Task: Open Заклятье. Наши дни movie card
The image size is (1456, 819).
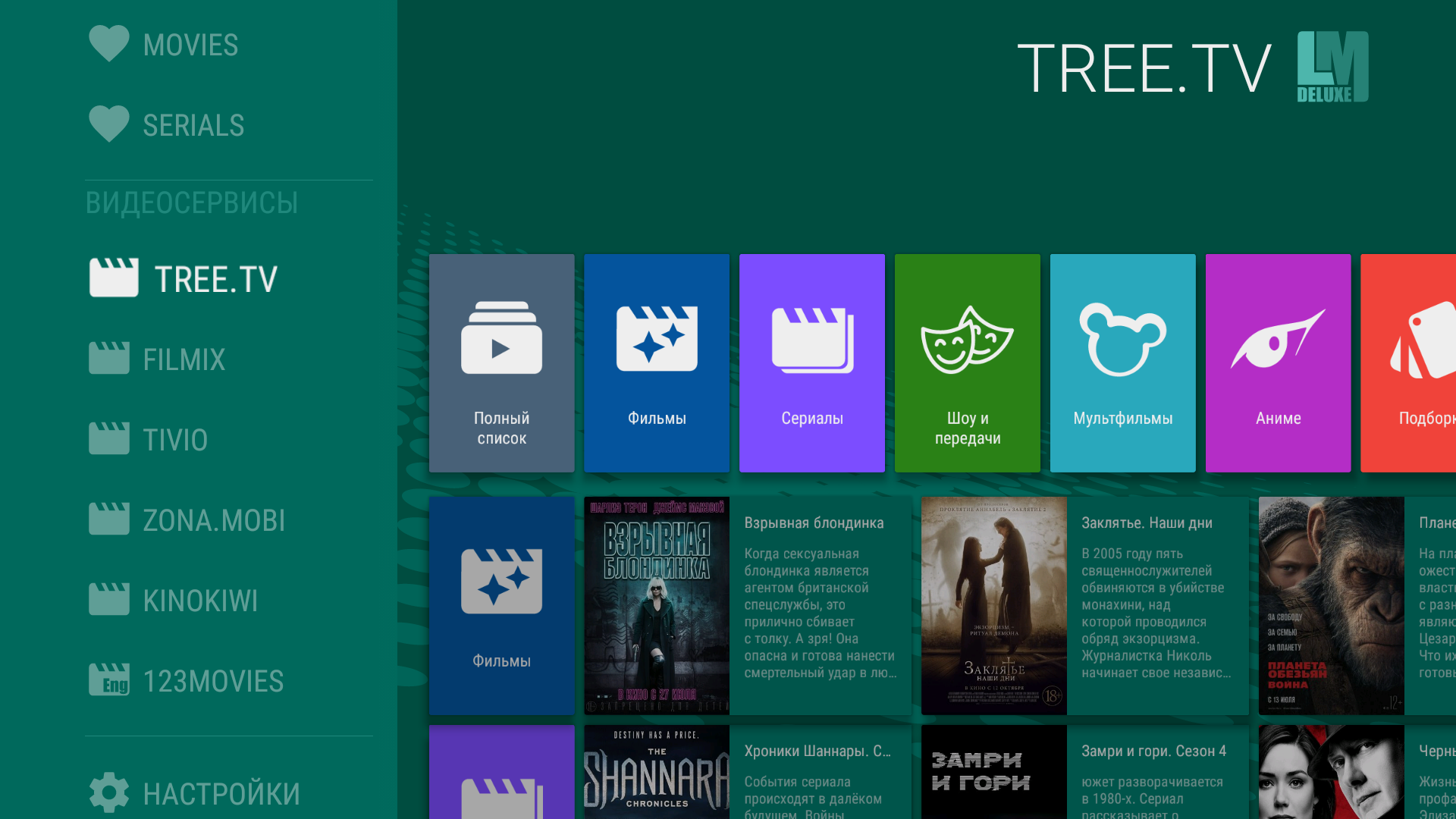Action: (1084, 605)
